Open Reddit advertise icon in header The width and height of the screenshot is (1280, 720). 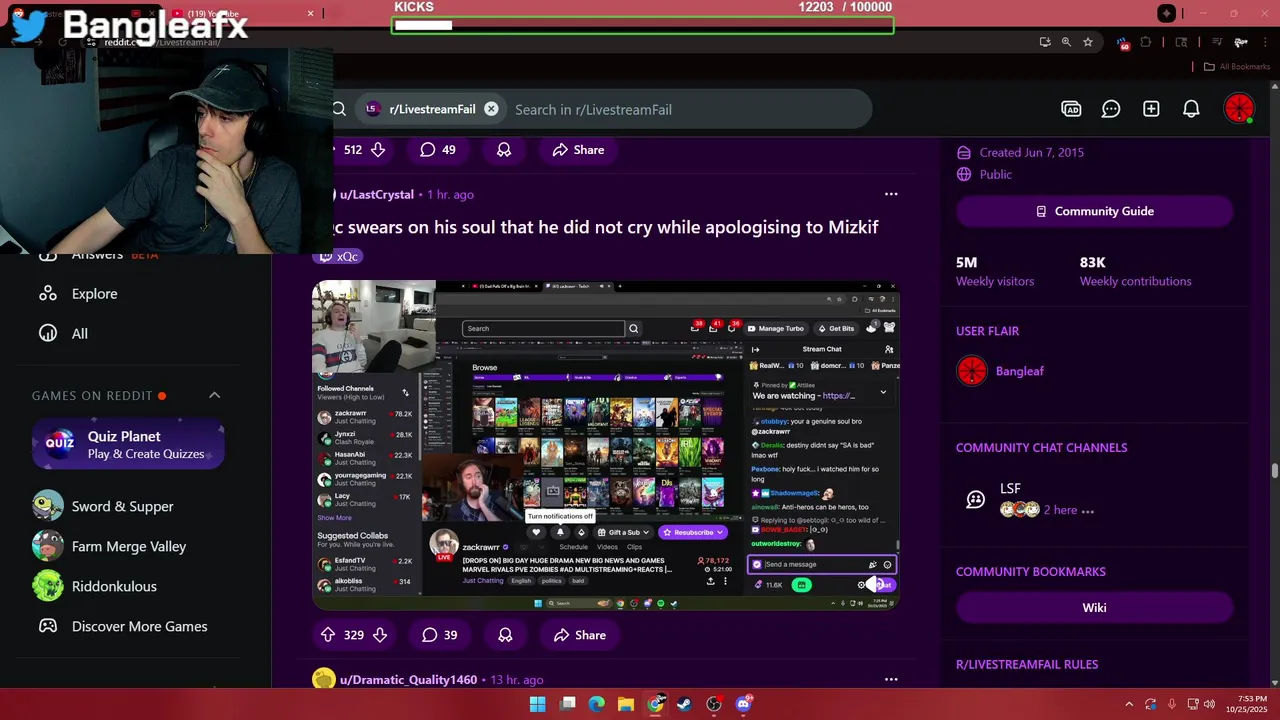pos(1071,109)
